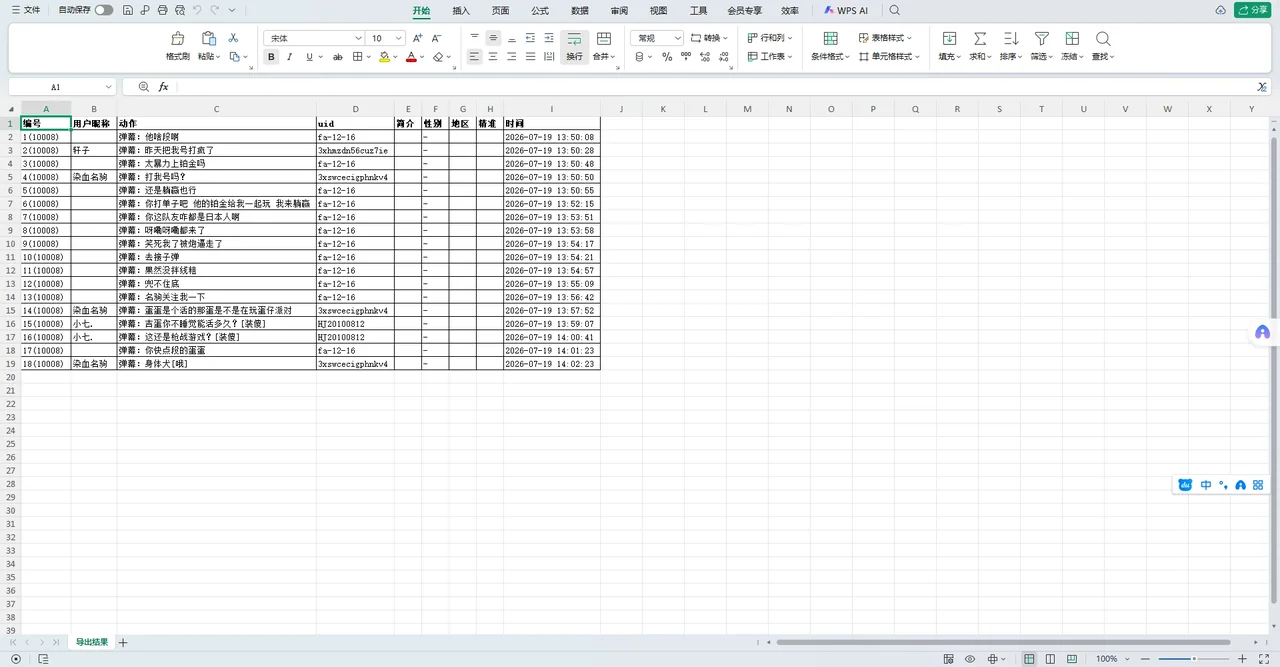Open the File (文件) menu button
Screen dimensions: 1280x667
26,10
